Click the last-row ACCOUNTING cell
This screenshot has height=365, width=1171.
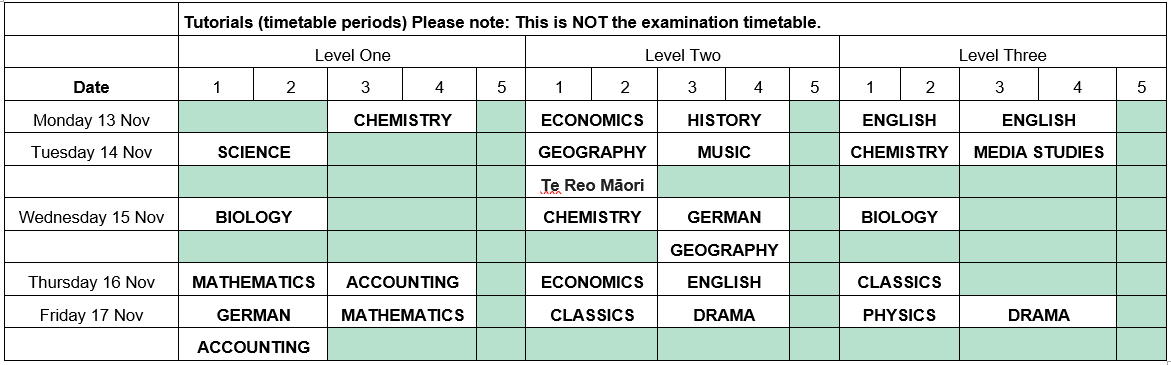tap(253, 347)
